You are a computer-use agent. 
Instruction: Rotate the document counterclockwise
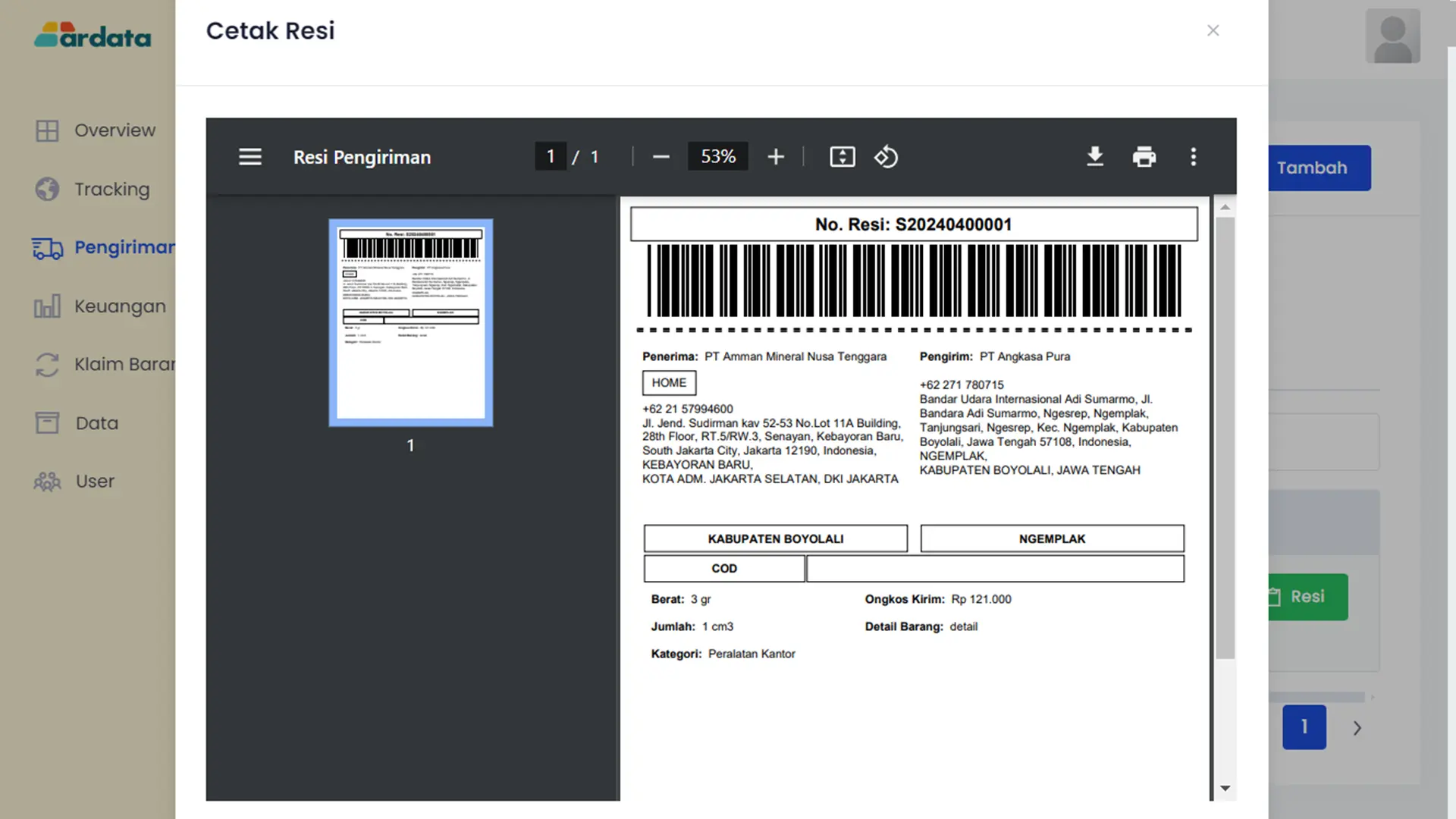point(886,157)
